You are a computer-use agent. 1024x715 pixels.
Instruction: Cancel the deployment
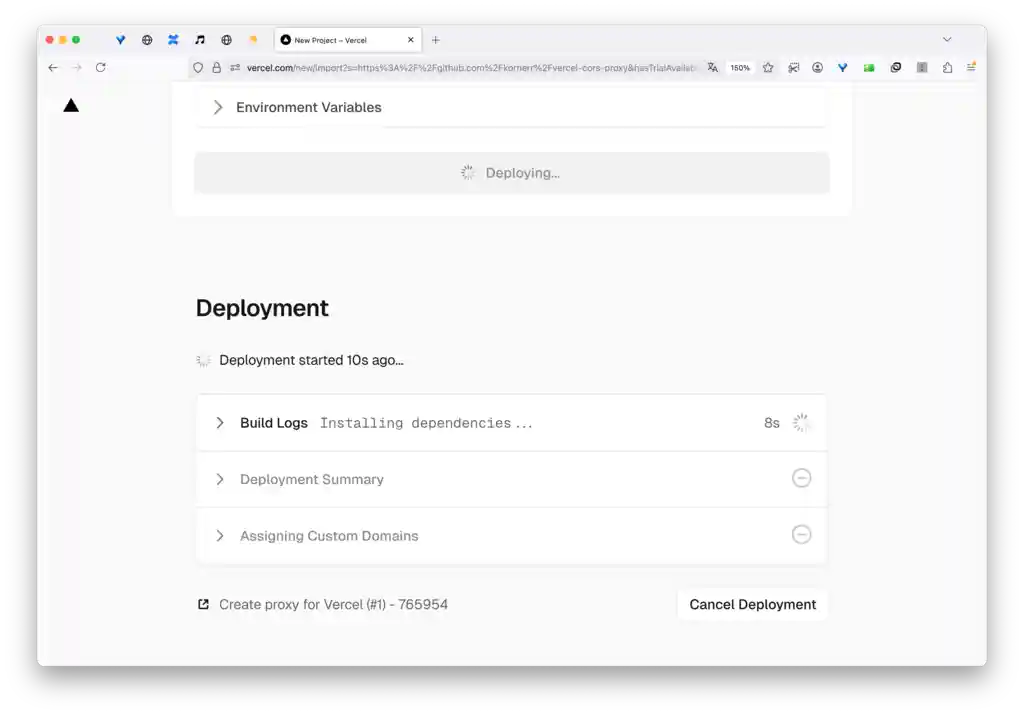coord(752,605)
